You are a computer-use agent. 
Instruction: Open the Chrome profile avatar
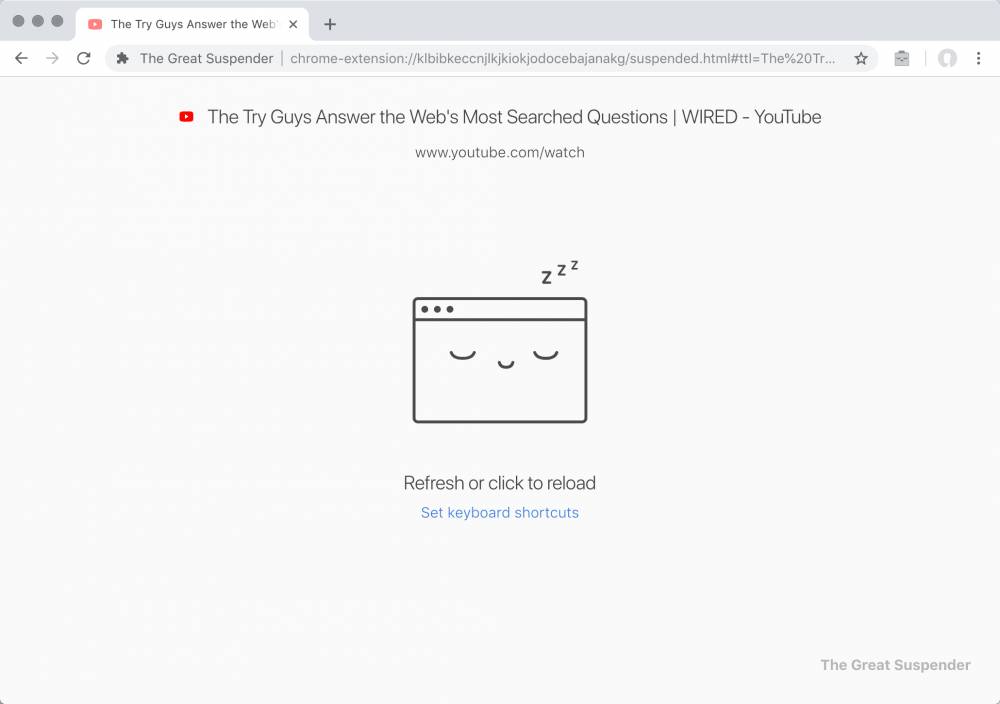coord(947,59)
